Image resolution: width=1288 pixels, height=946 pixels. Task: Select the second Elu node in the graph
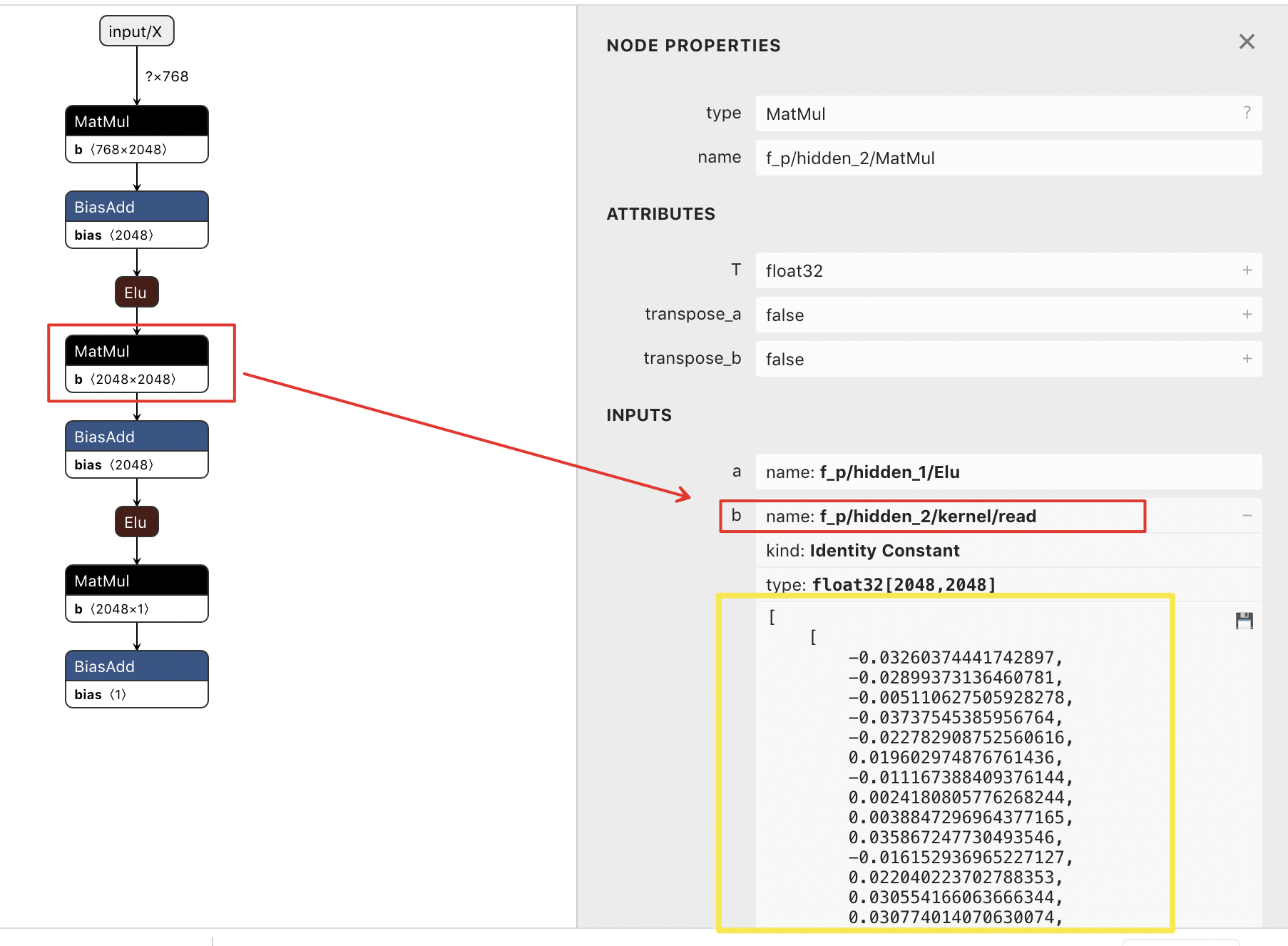(136, 522)
